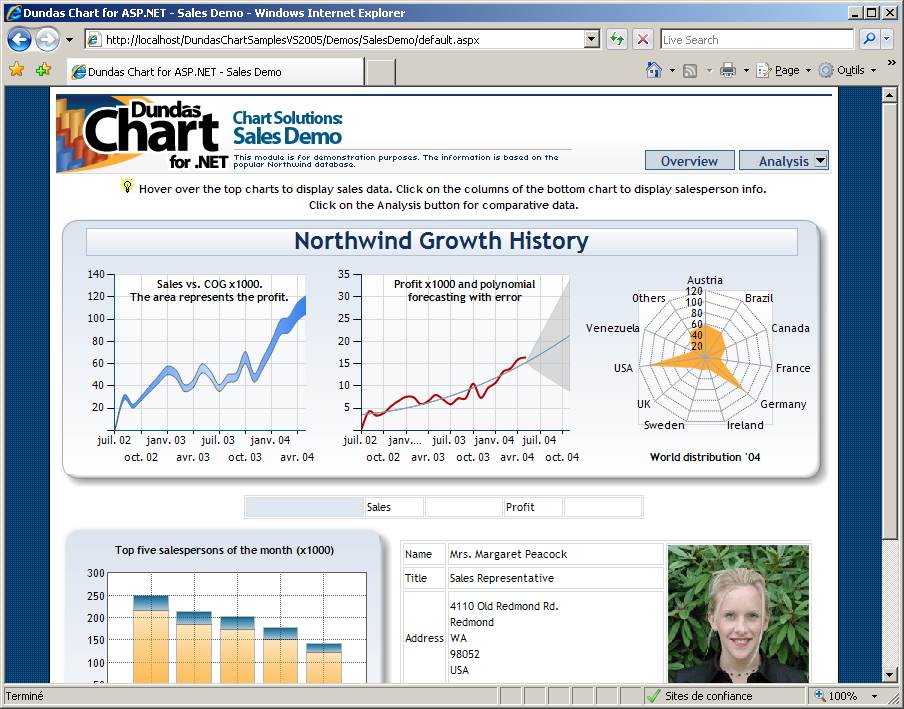Viewport: 904px width, 709px height.
Task: Open search provider options dropdown arrow
Action: point(887,39)
